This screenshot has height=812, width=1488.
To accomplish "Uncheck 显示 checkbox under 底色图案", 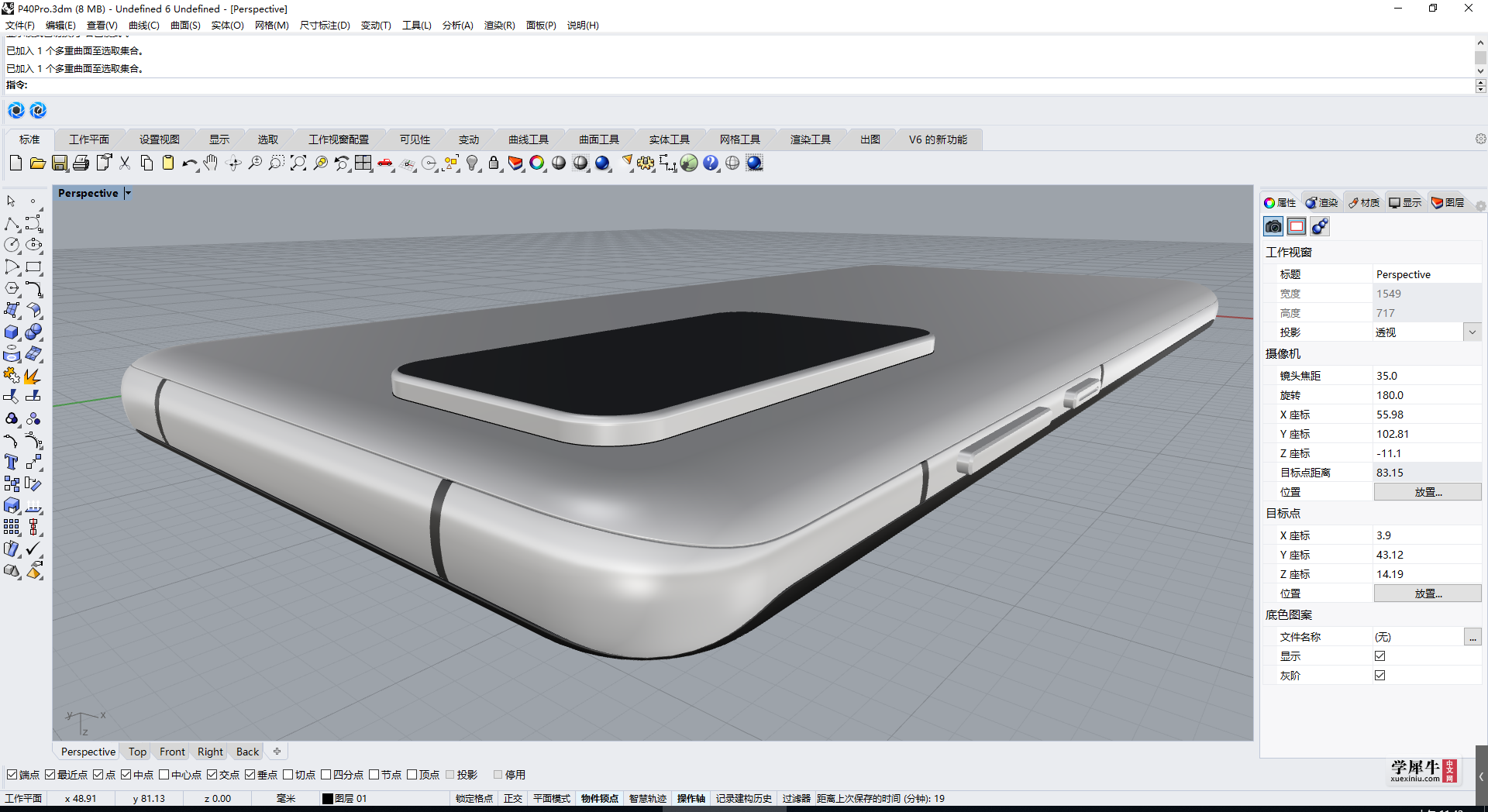I will pyautogui.click(x=1380, y=656).
